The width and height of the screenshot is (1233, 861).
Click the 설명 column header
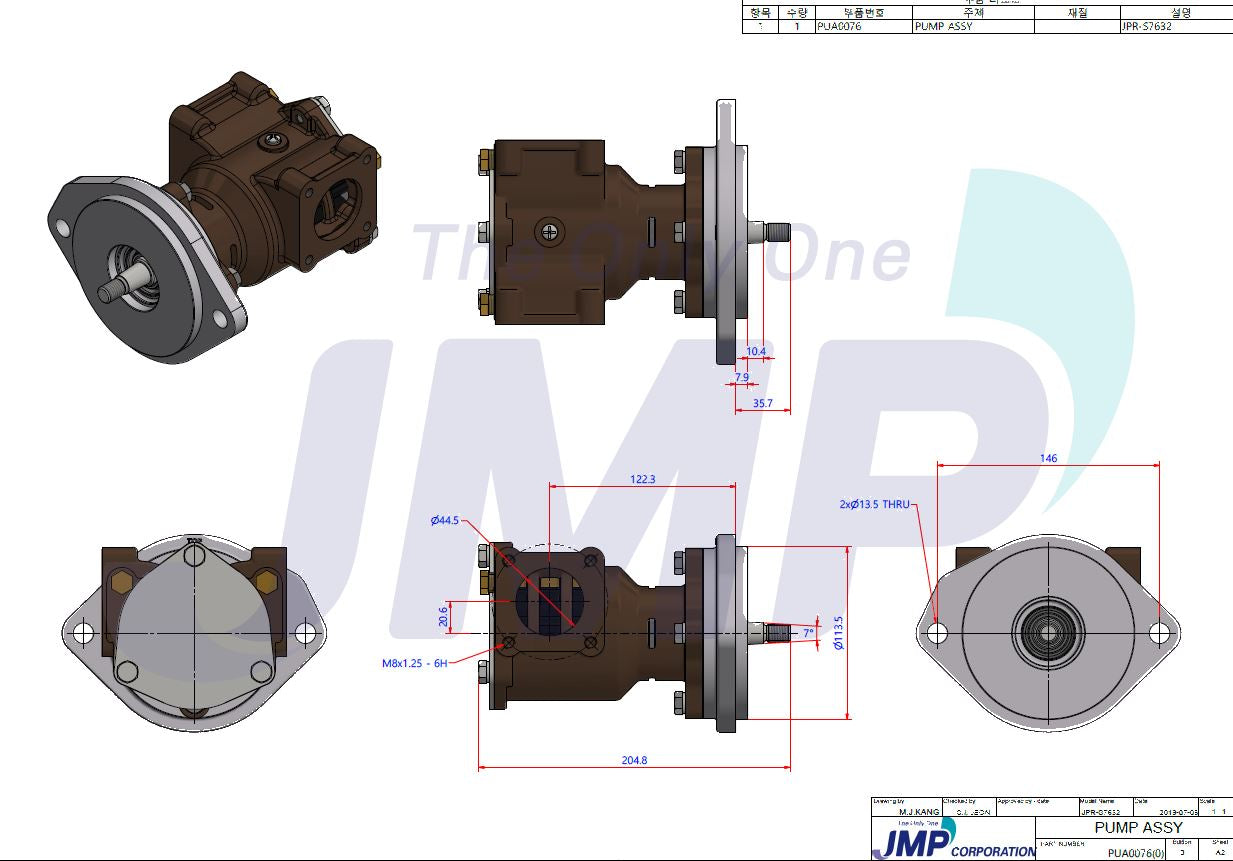(1180, 13)
